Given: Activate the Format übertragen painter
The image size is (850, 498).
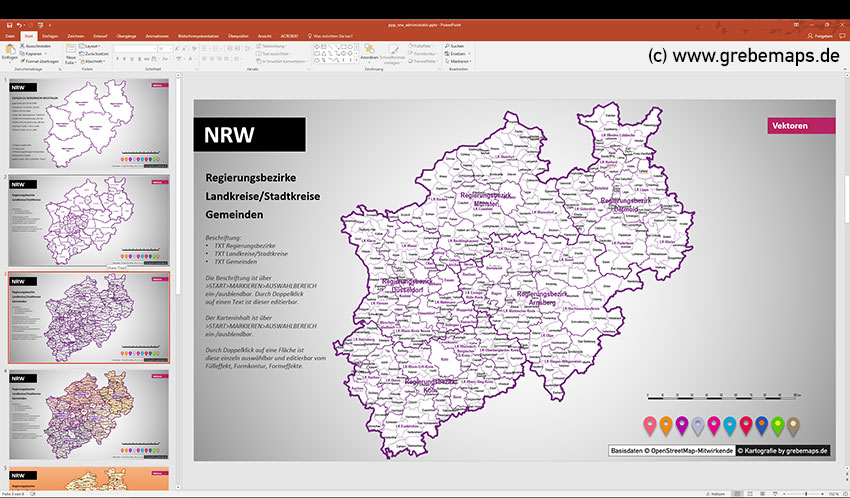Looking at the screenshot, I should point(40,61).
